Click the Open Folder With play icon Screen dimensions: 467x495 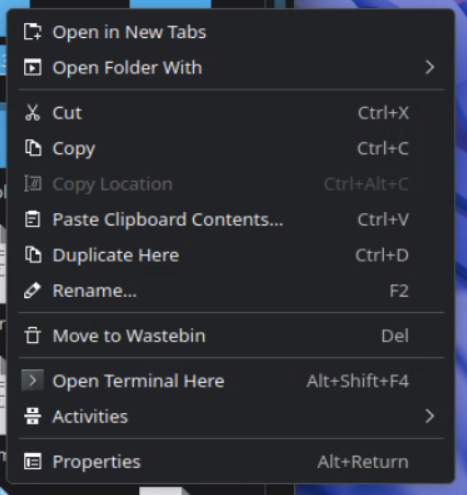point(33,68)
